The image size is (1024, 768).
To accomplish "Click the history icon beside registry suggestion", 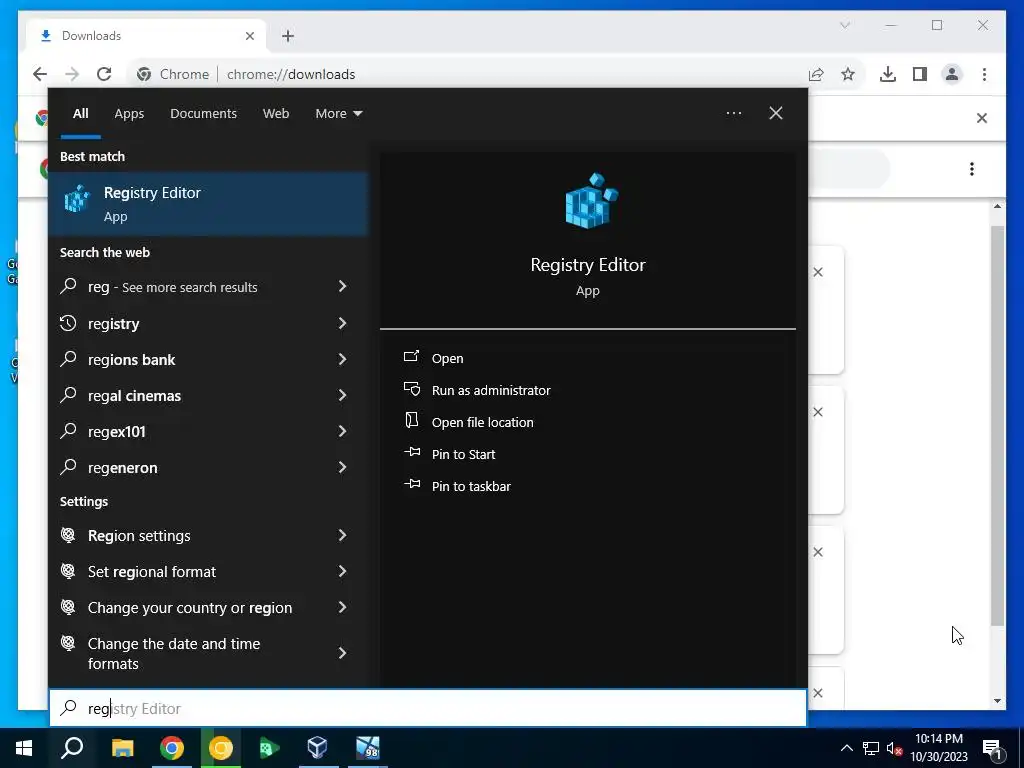I will tap(68, 323).
